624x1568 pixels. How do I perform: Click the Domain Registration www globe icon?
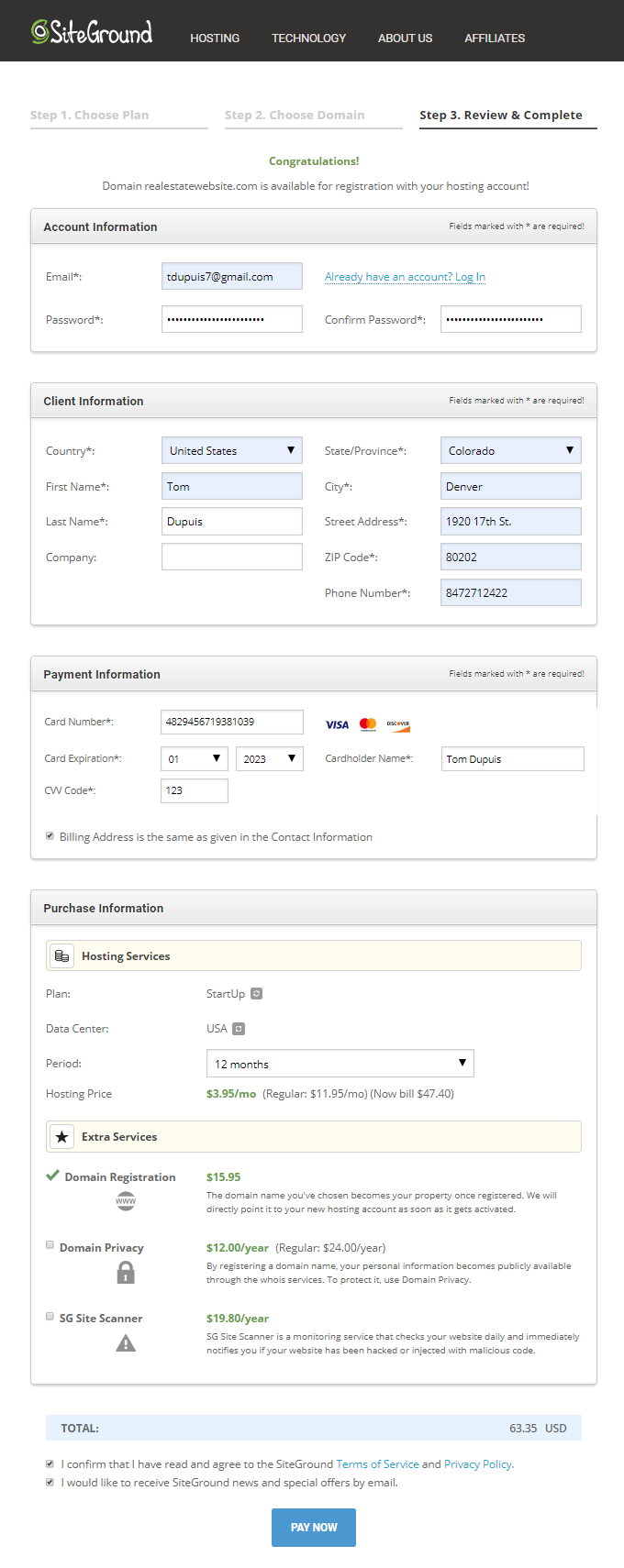(x=126, y=1201)
